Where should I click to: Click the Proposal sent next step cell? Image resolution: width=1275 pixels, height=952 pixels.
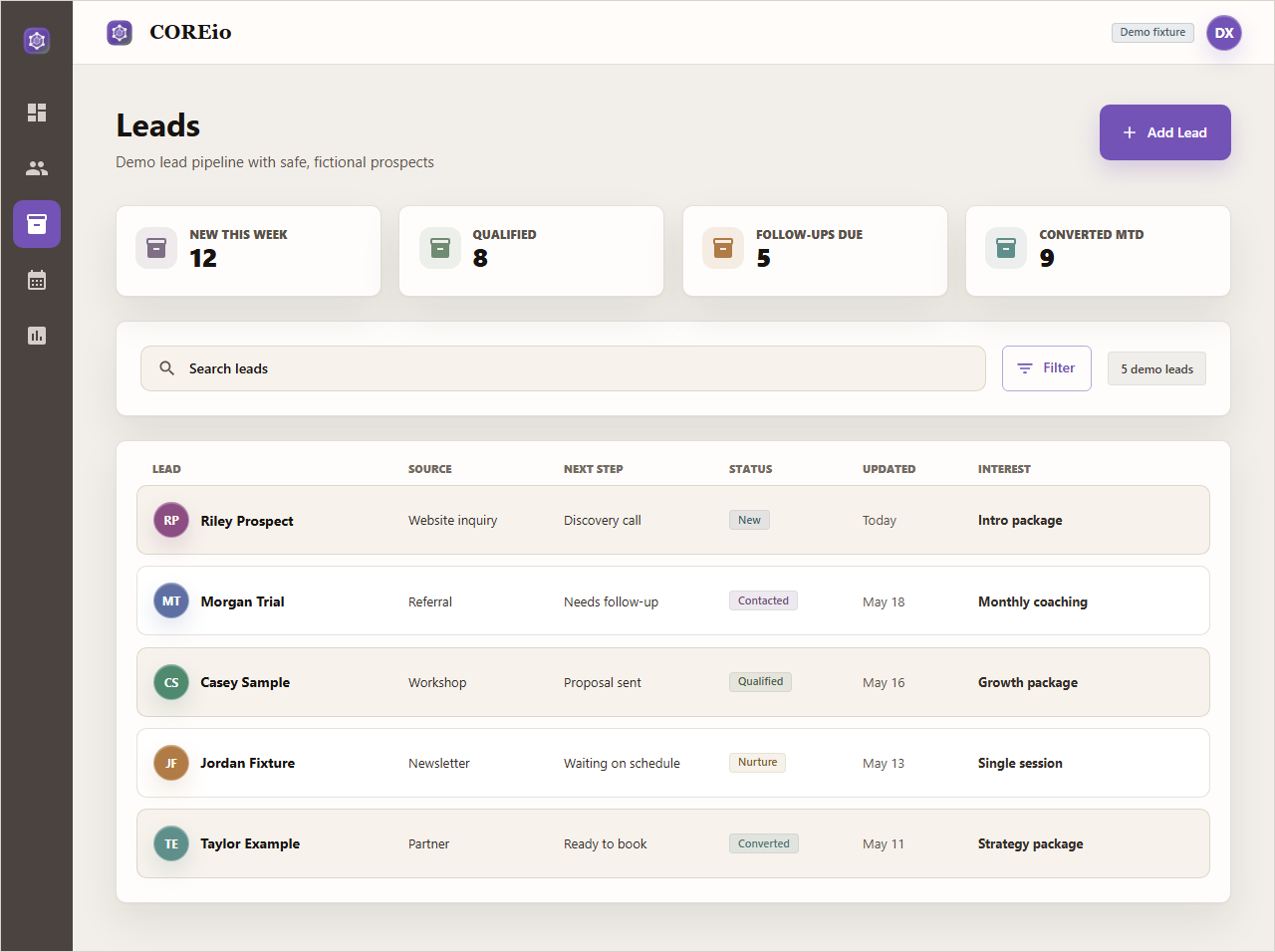point(603,682)
